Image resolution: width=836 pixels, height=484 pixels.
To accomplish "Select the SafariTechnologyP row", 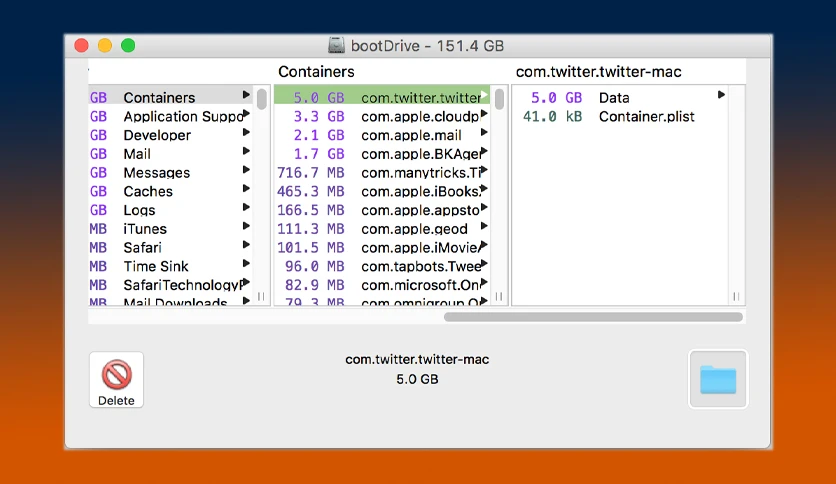I will point(171,285).
